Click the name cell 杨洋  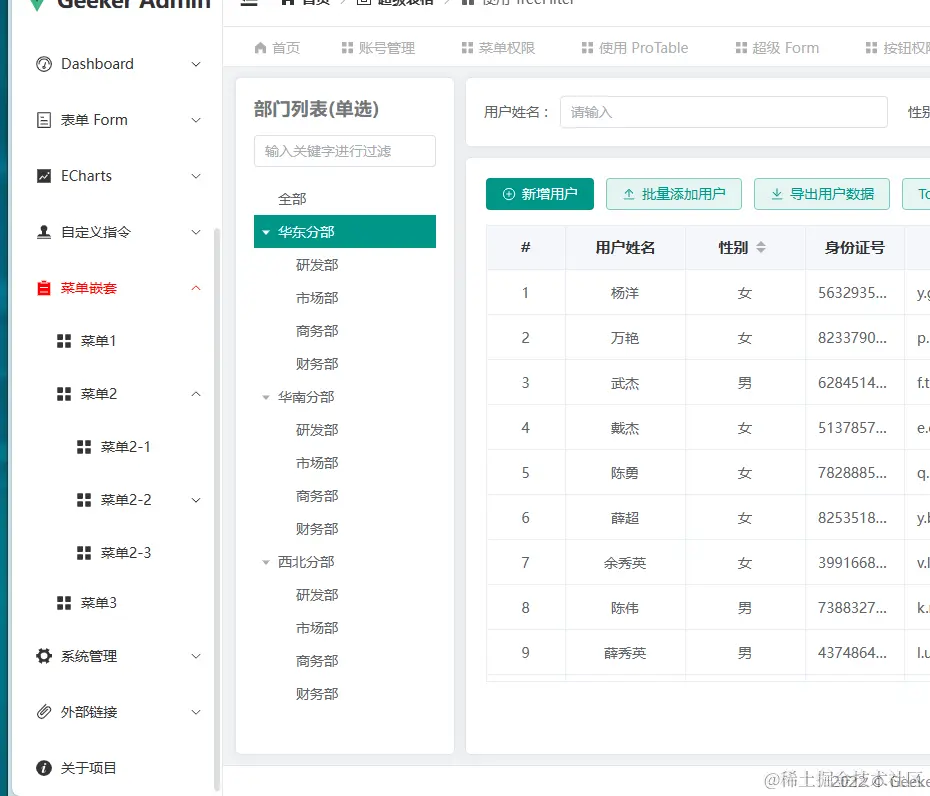point(625,293)
